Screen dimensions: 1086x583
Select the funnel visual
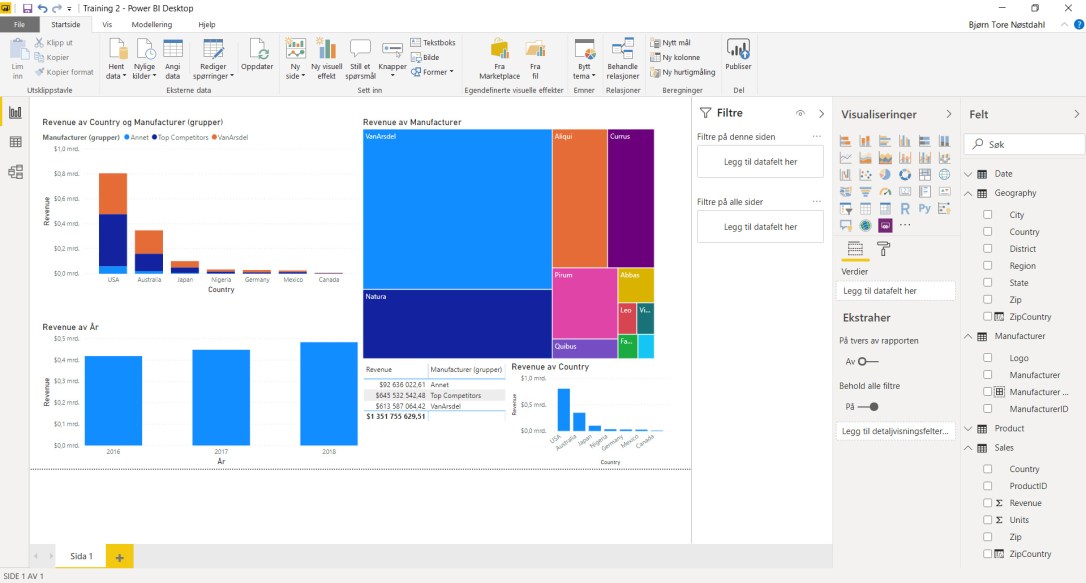click(865, 192)
